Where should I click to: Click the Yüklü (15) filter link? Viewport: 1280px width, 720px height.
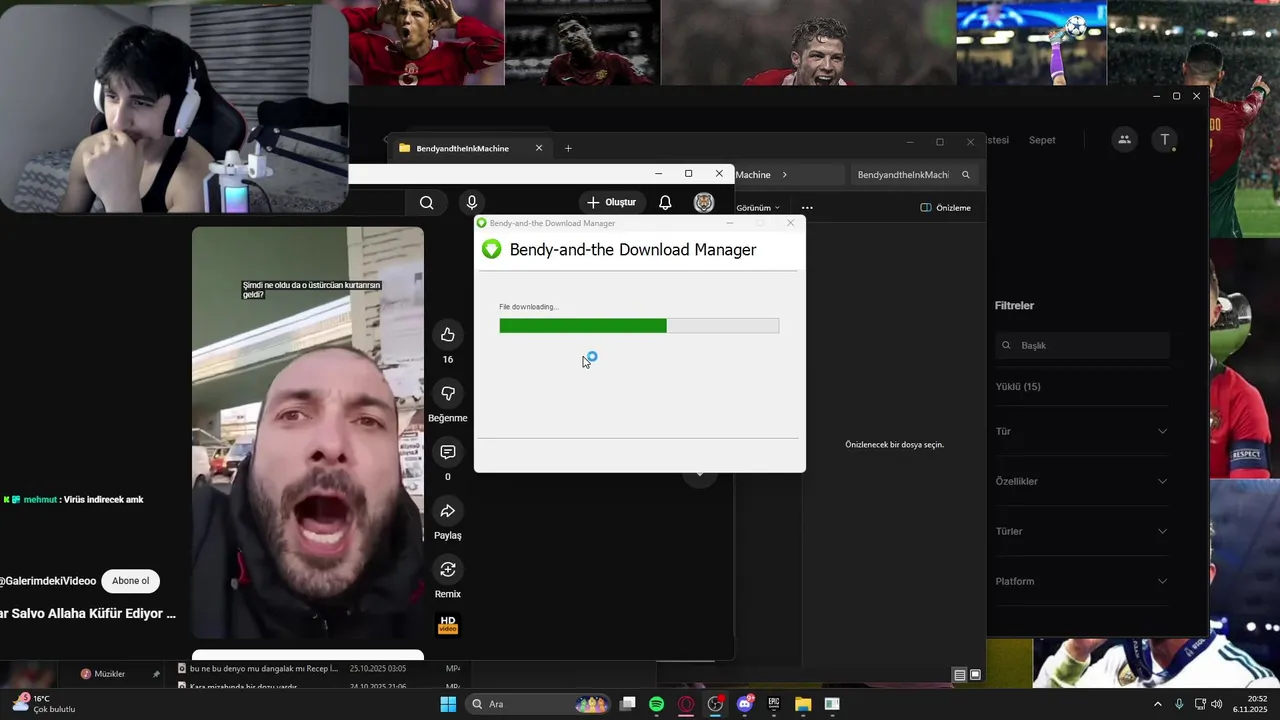point(1018,386)
